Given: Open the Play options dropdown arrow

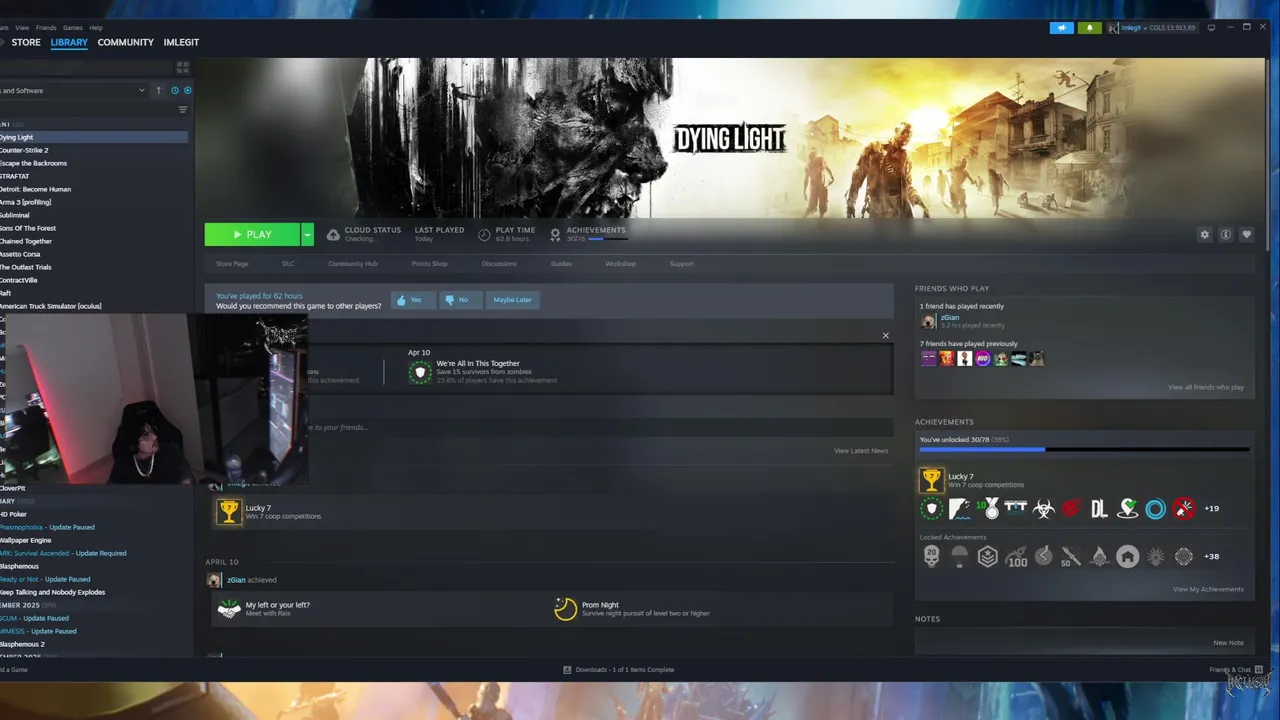Looking at the screenshot, I should pos(307,234).
